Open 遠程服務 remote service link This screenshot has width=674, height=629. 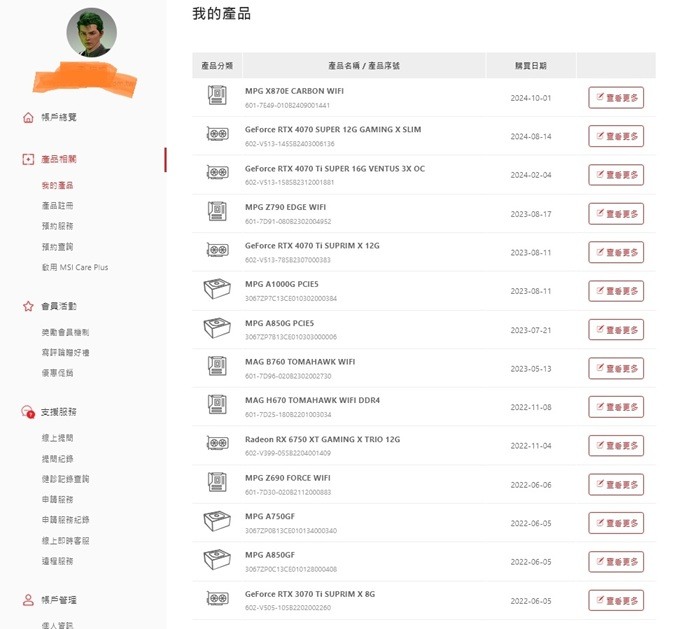click(x=58, y=561)
